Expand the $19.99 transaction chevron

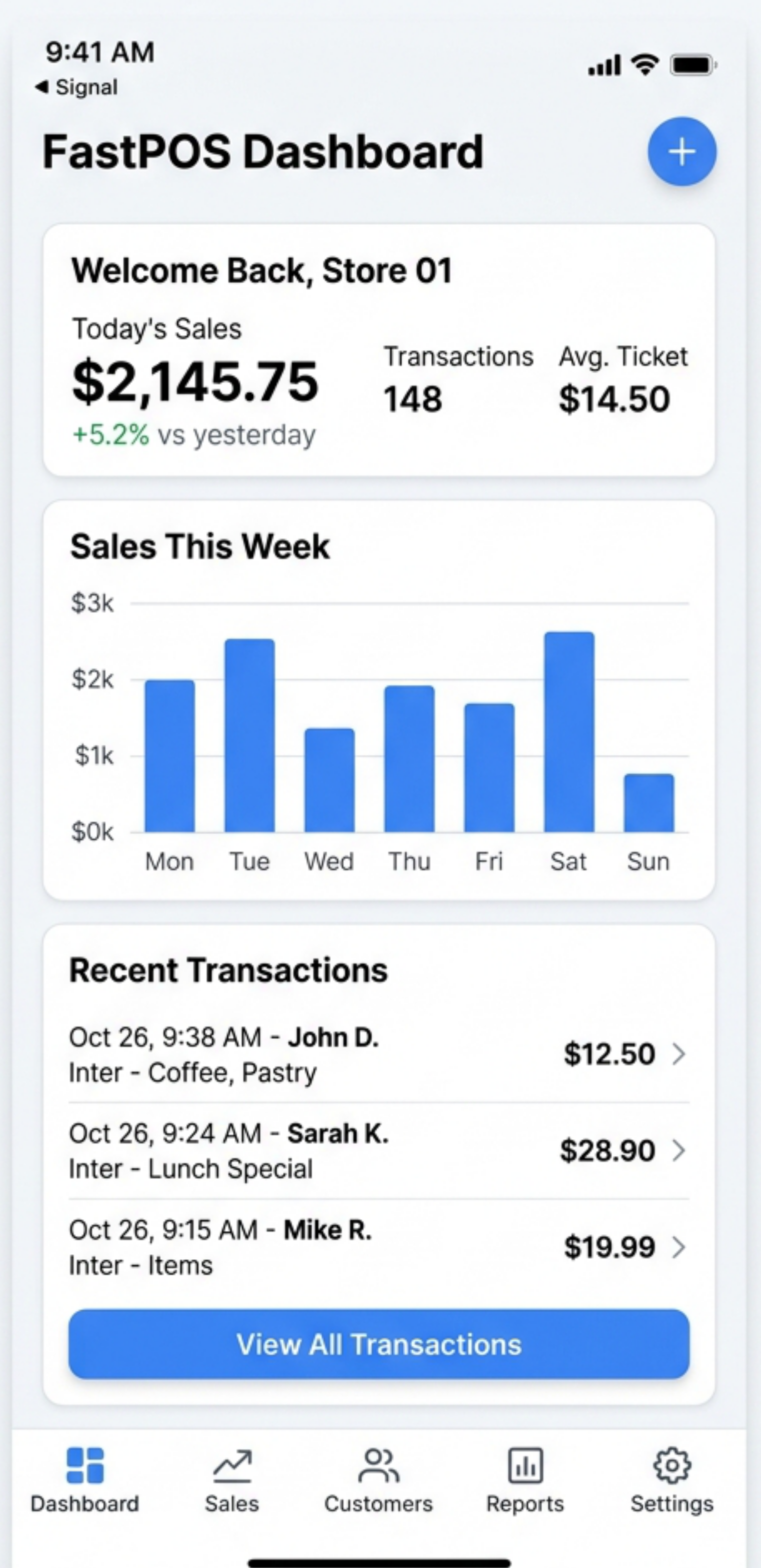click(x=679, y=1247)
